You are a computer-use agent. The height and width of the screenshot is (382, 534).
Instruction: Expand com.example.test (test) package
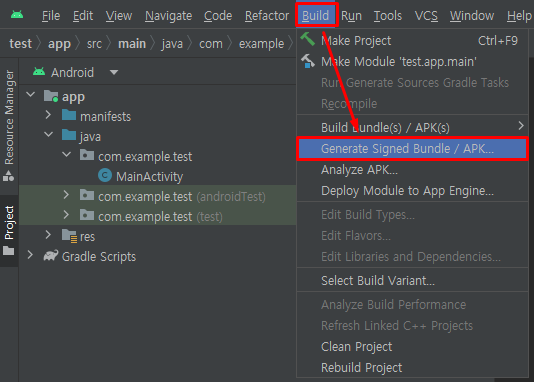pyautogui.click(x=66, y=214)
